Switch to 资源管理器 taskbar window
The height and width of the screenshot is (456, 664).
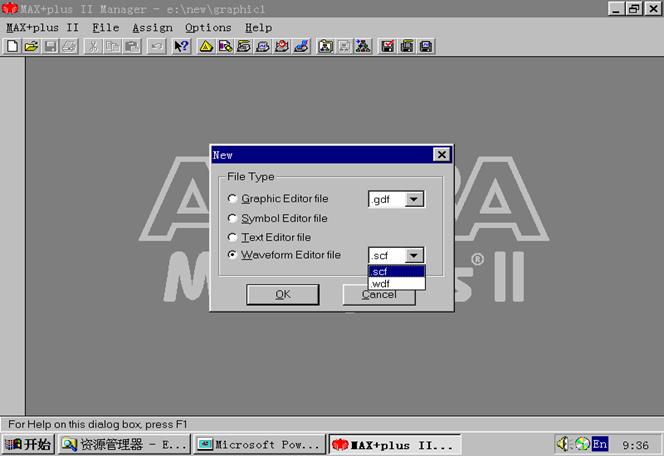click(x=124, y=444)
